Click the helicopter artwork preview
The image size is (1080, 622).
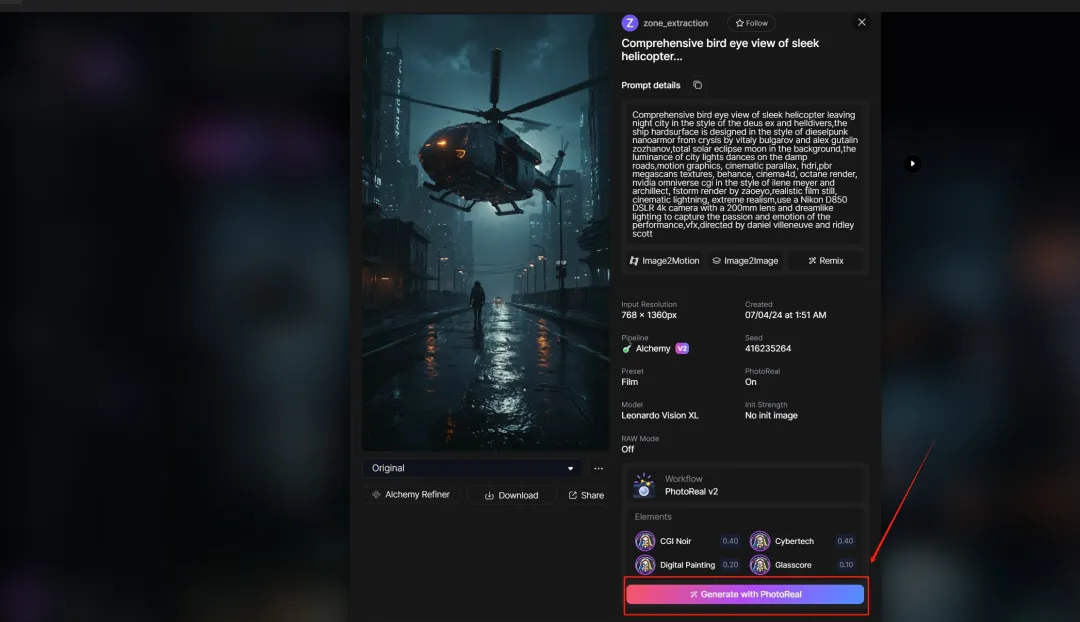[485, 232]
